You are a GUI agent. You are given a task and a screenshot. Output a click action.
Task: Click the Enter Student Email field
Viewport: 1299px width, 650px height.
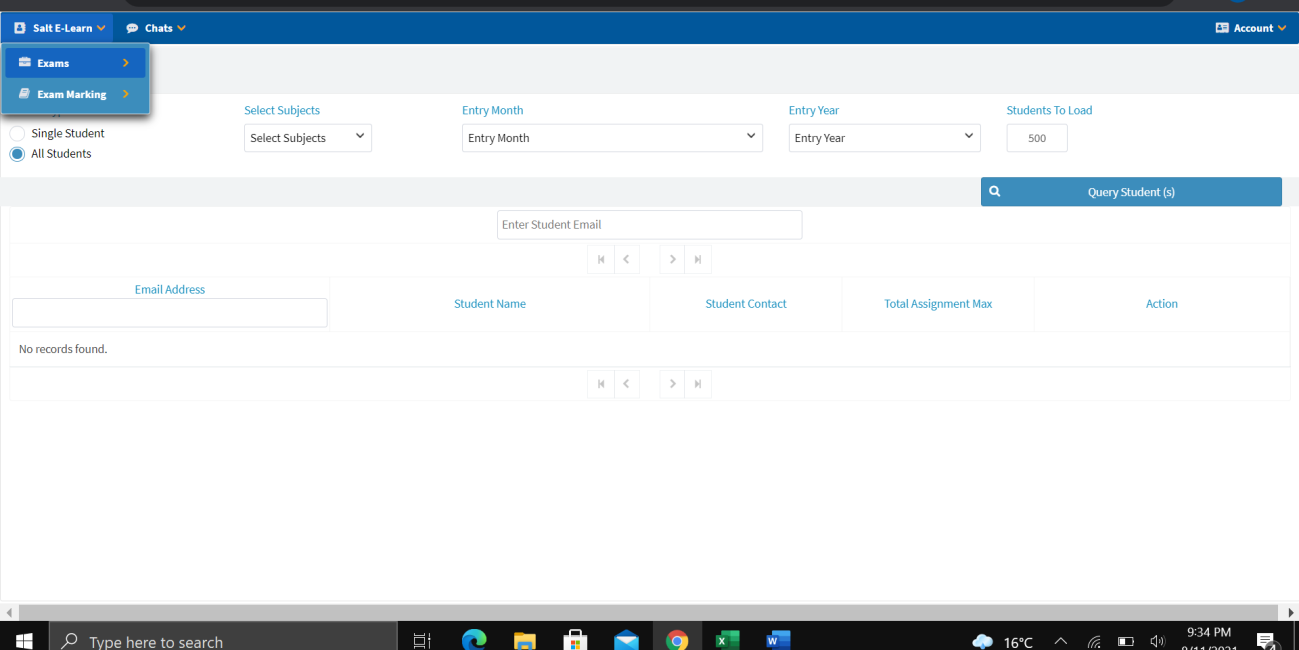coord(649,225)
